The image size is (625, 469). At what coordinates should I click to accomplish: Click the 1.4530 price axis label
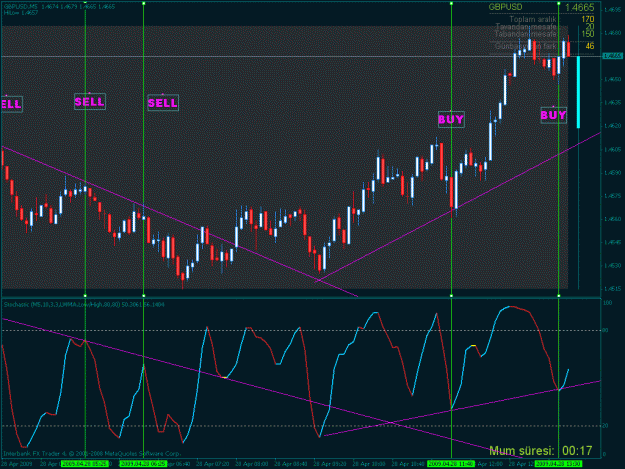(x=612, y=265)
